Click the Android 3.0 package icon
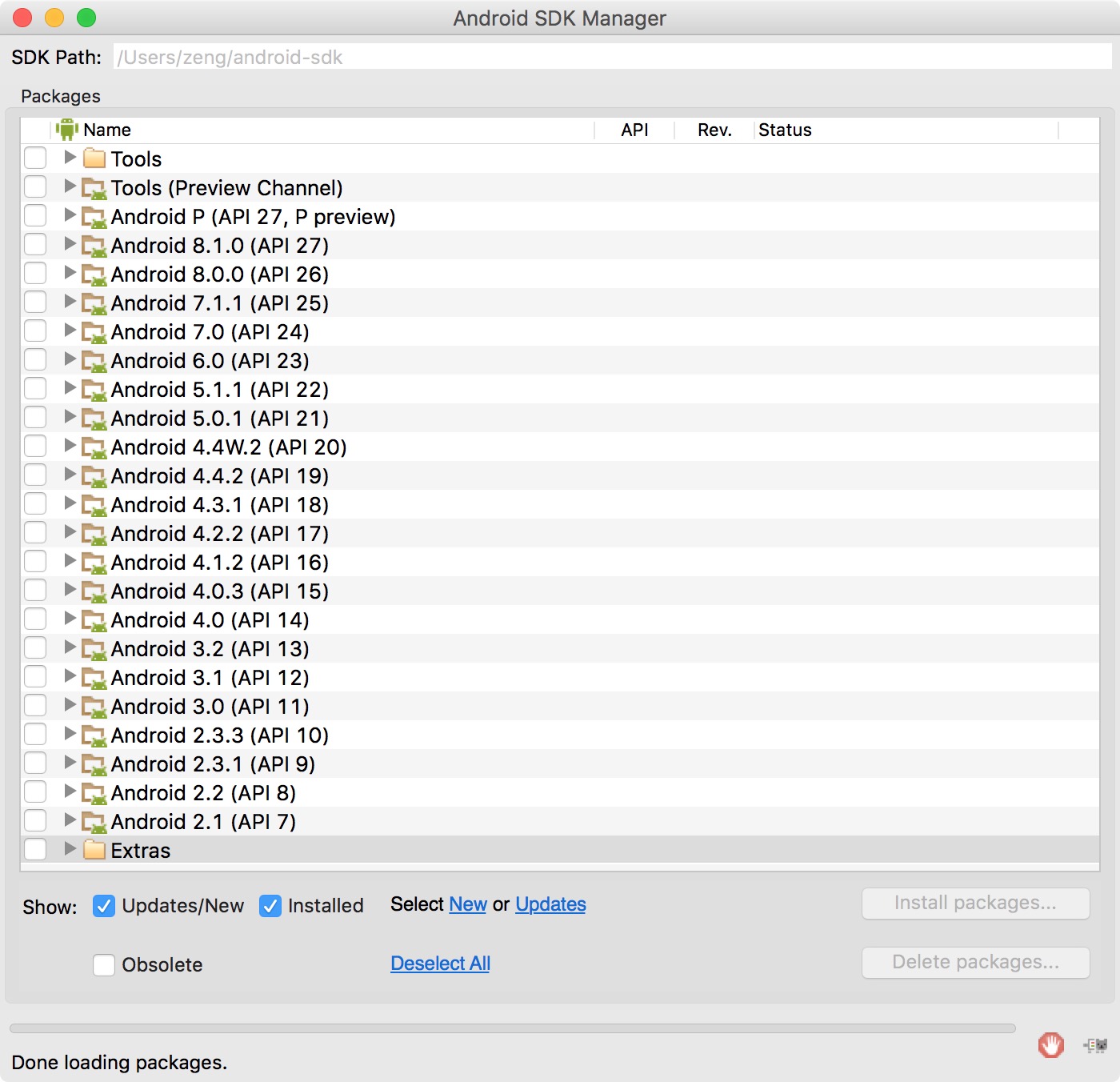The width and height of the screenshot is (1120, 1082). pyautogui.click(x=94, y=707)
